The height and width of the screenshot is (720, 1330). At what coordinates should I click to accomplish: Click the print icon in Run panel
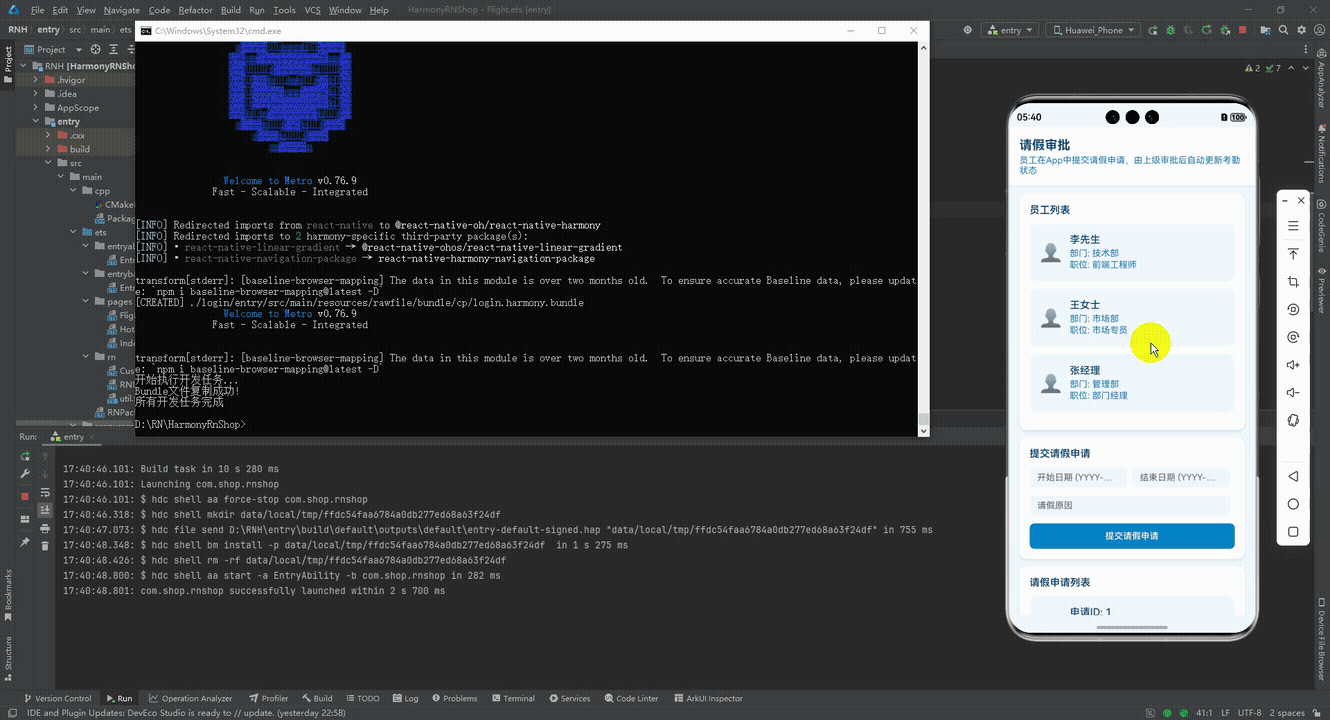tap(45, 529)
